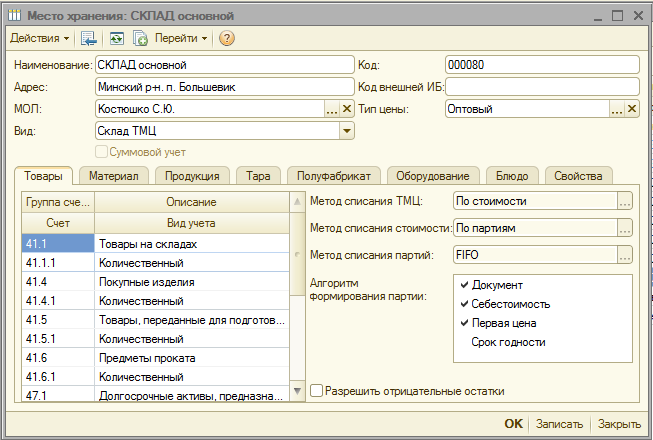Open Метод списания ТМЦ ellipsis selector
Screen dimensions: 653x440
click(625, 201)
